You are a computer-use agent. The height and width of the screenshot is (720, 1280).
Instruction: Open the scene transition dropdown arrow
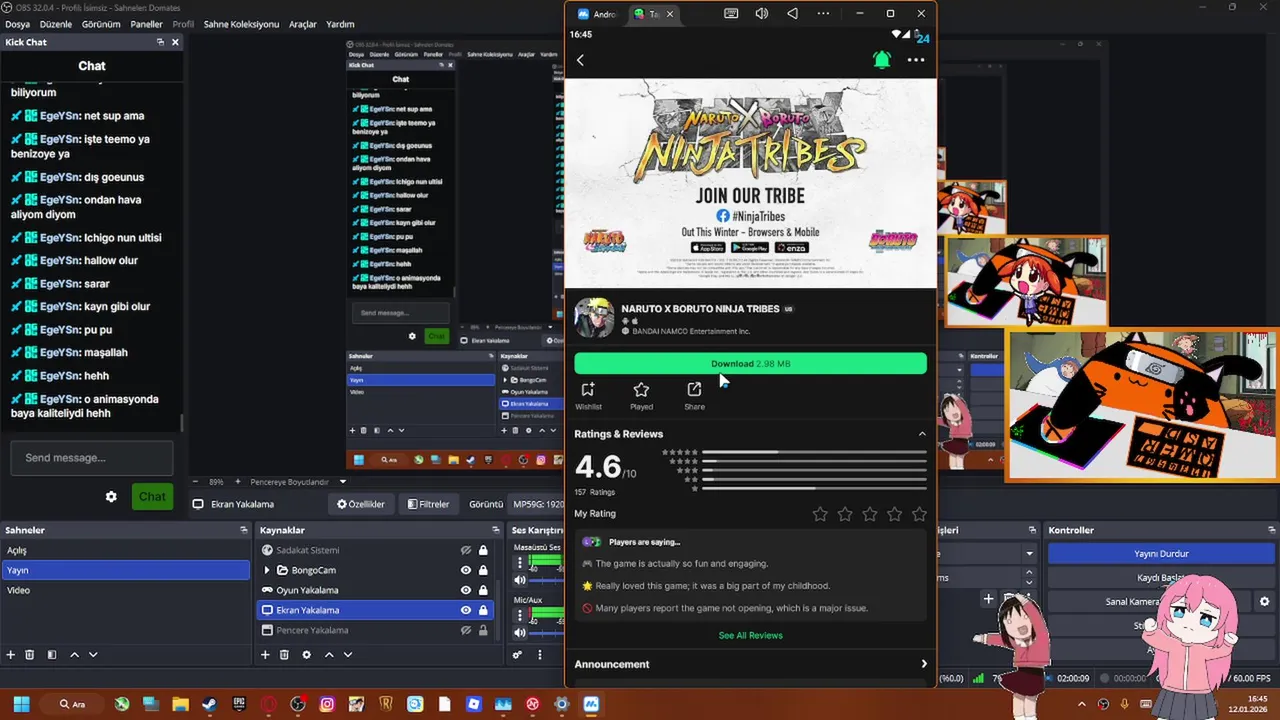pos(1029,553)
